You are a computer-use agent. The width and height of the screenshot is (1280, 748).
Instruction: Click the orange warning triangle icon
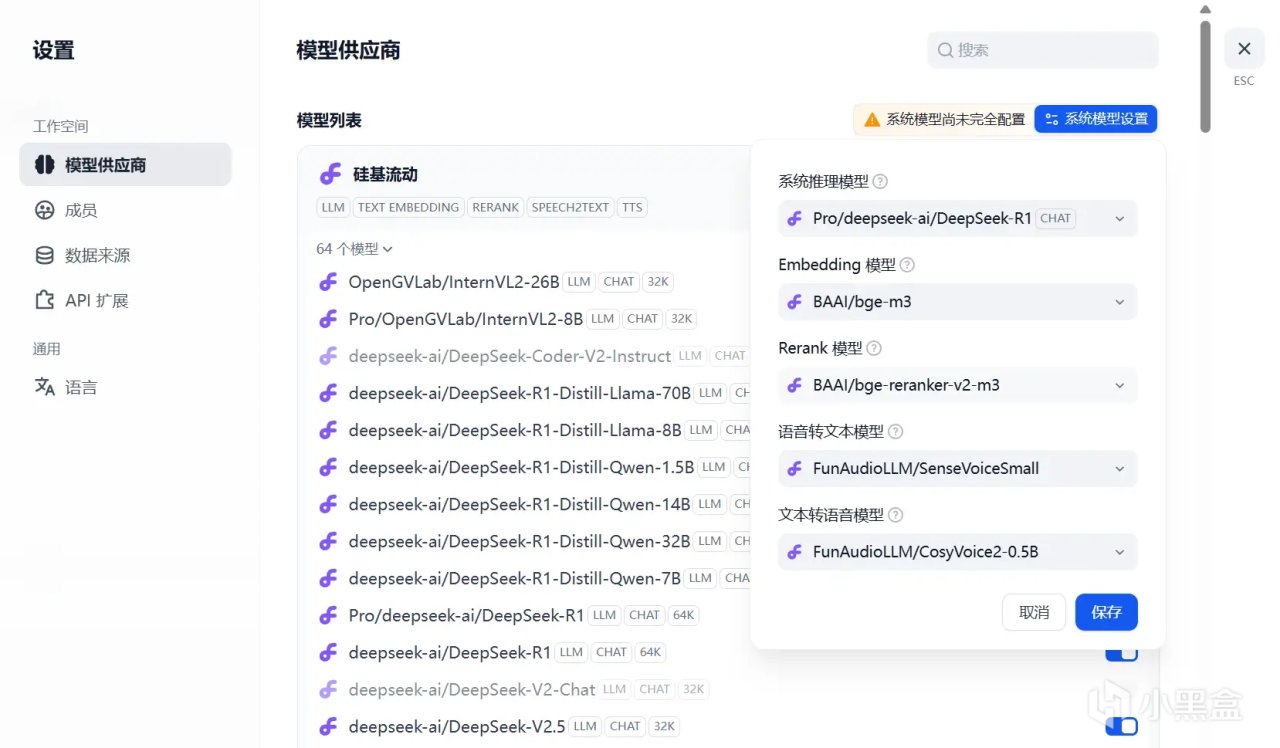[x=872, y=119]
